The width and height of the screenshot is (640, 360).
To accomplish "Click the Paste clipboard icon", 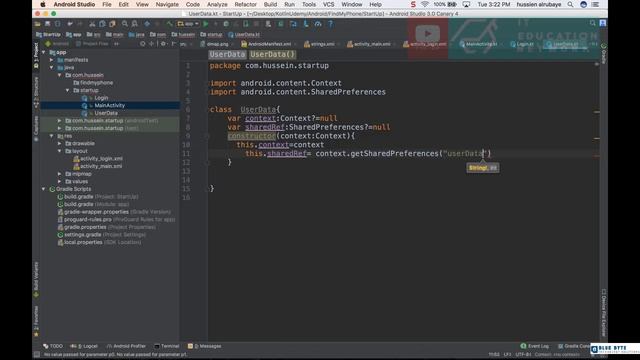I will pos(112,24).
